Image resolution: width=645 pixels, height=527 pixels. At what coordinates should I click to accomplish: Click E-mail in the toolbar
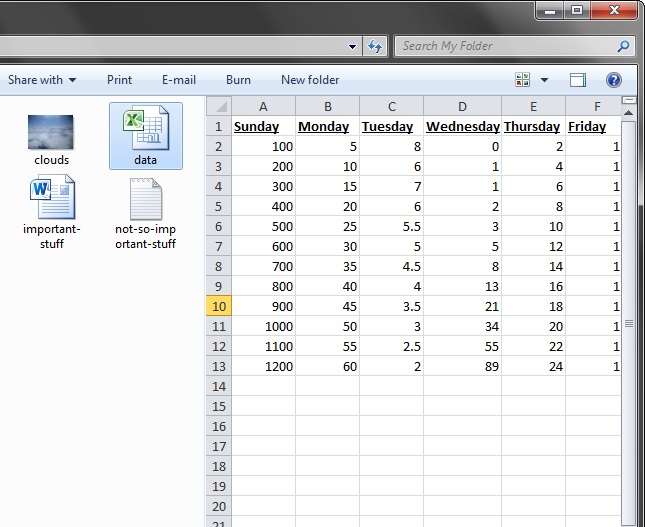179,80
